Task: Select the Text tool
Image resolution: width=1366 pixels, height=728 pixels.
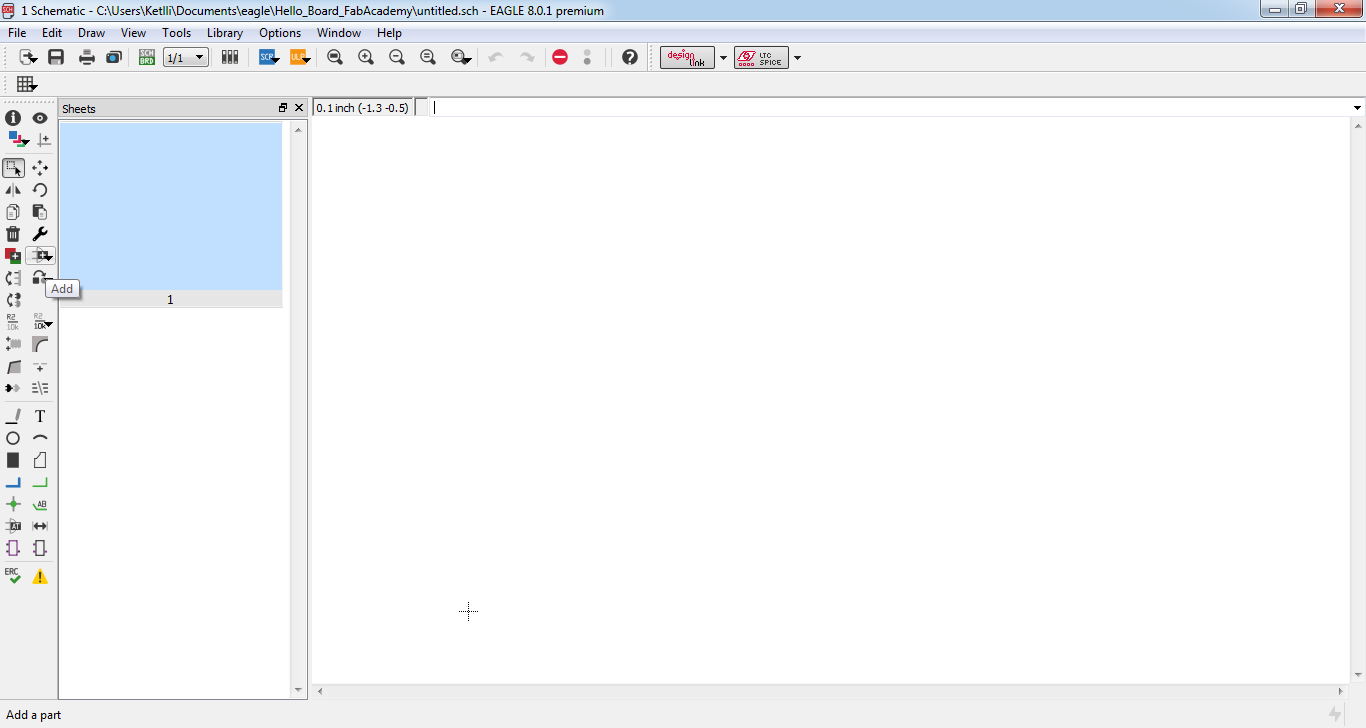Action: point(40,416)
